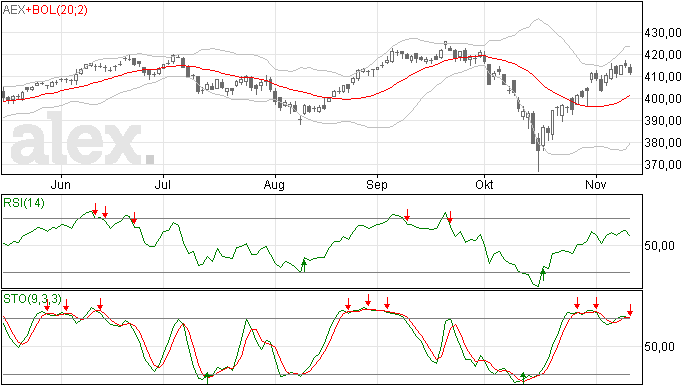Click the green RSI buy arrow in August

303,265
